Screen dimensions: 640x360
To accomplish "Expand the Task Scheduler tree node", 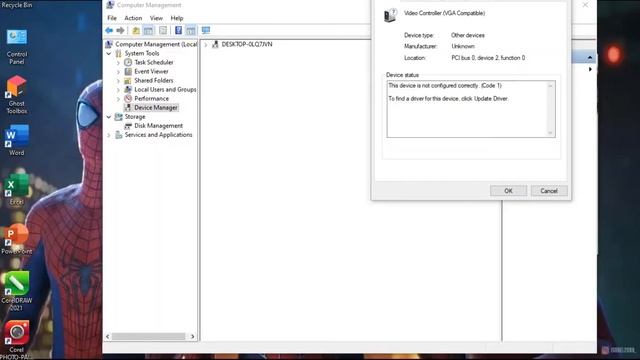I will coord(118,62).
